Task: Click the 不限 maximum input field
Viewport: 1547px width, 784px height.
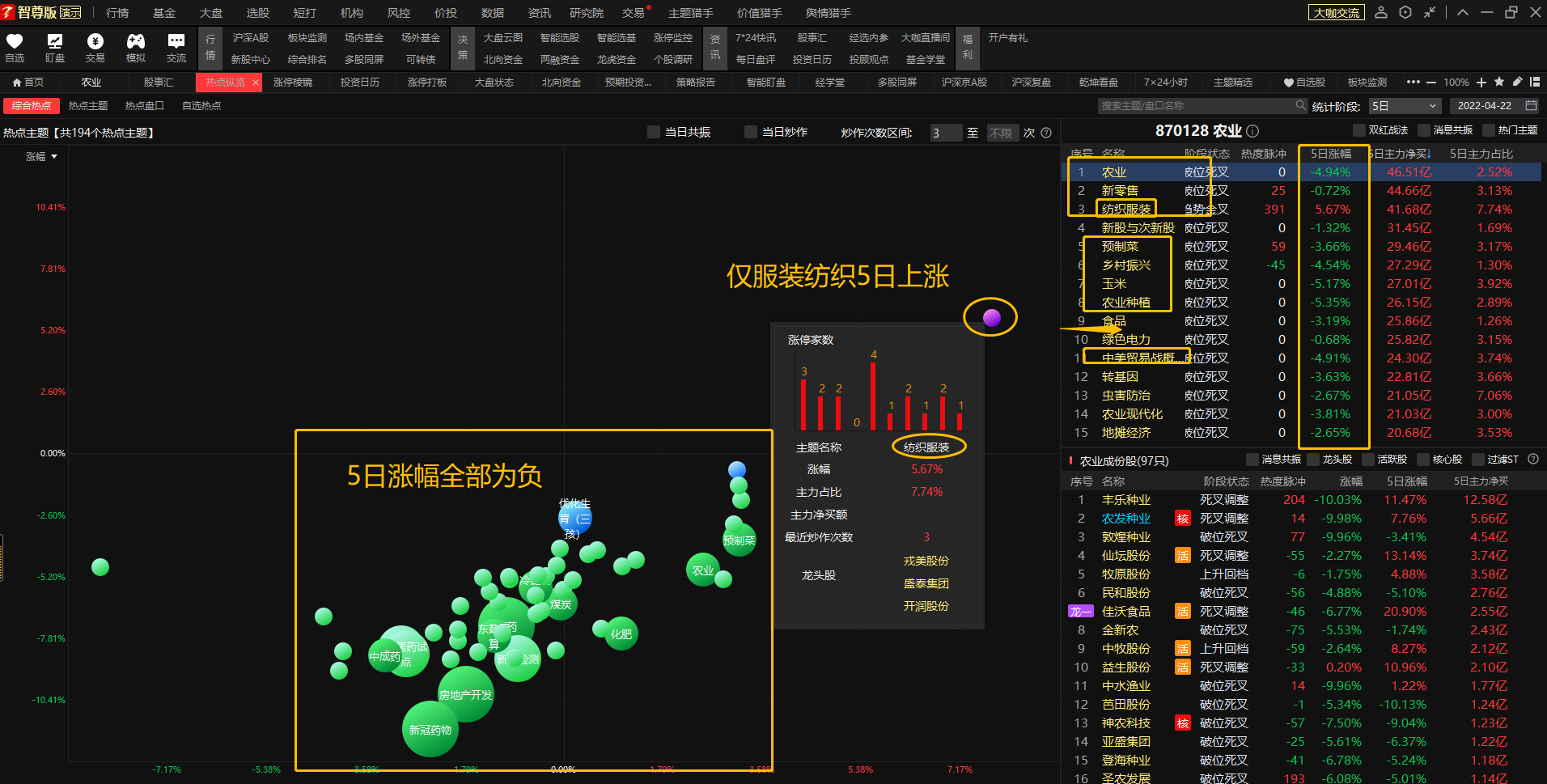Action: tap(1002, 133)
